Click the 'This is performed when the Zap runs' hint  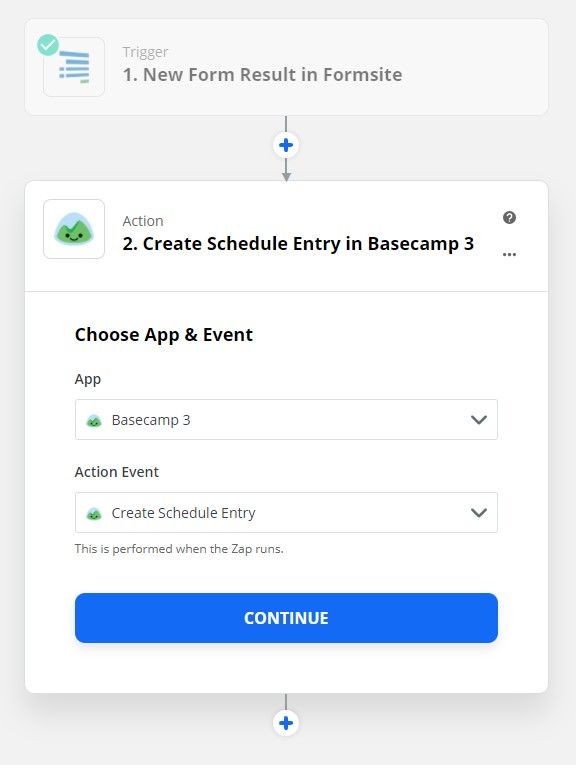point(179,549)
